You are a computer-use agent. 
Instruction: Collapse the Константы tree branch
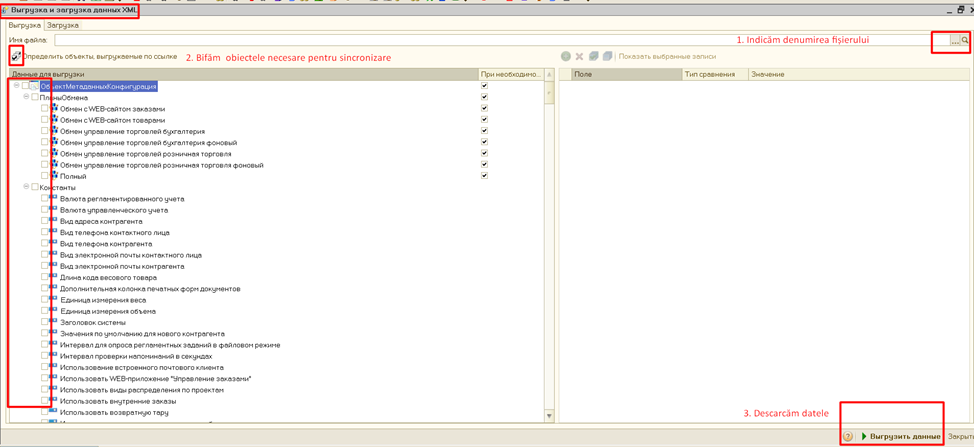(25, 187)
